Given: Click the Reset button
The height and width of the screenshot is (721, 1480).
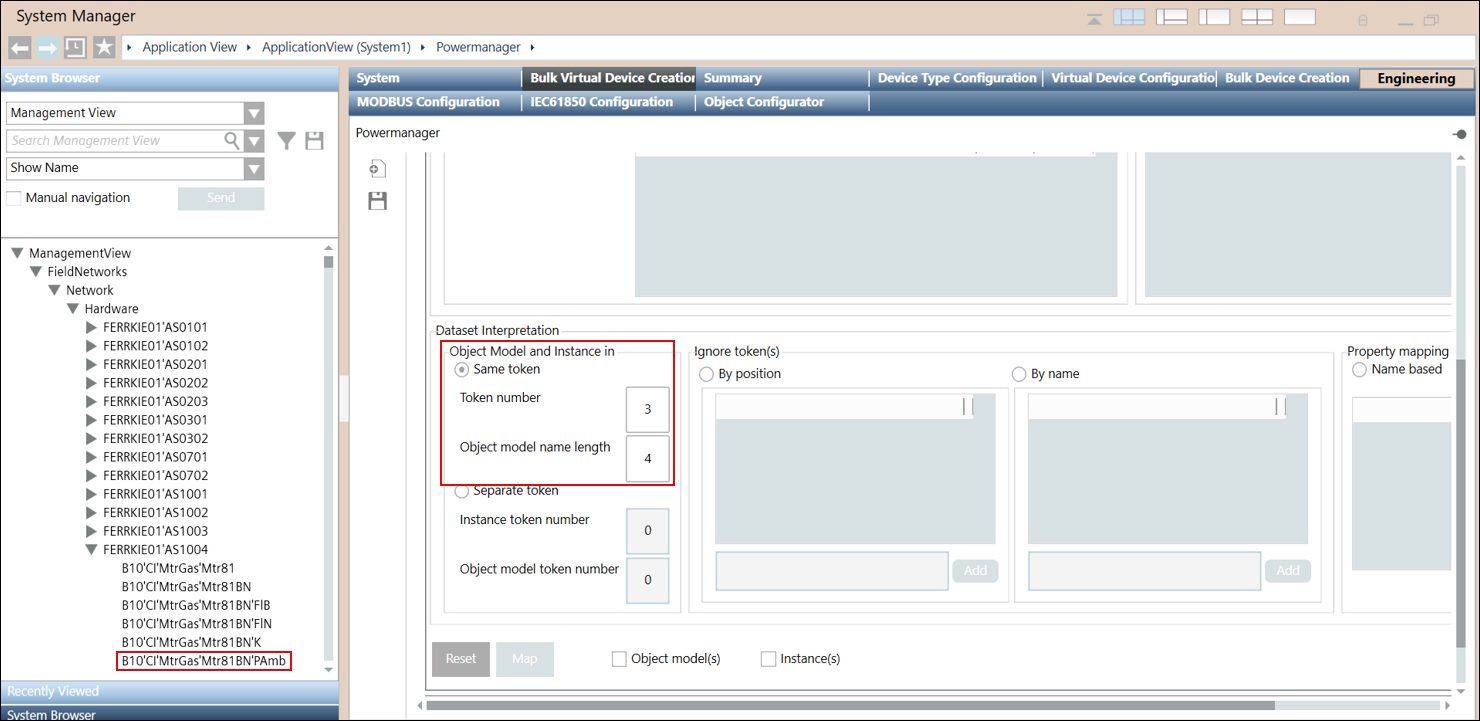Looking at the screenshot, I should tap(460, 659).
